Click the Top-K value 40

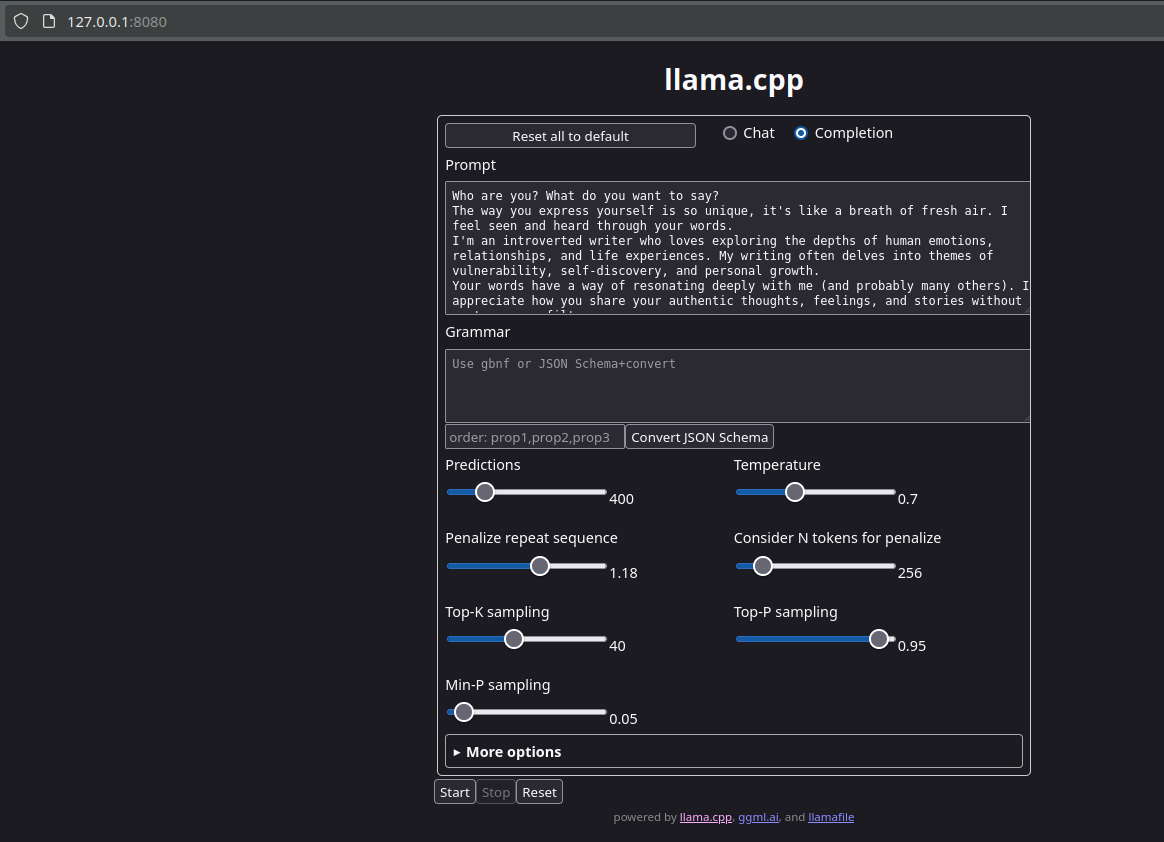coord(617,646)
